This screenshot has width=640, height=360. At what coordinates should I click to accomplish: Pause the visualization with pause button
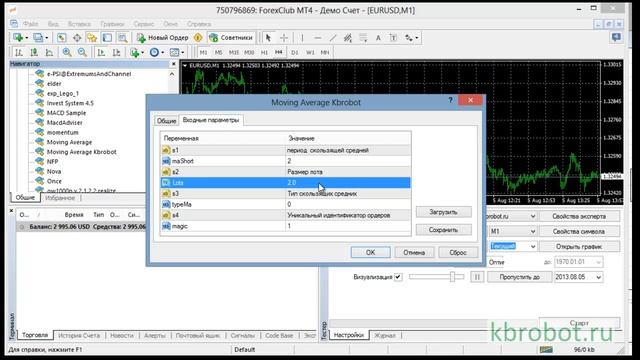point(477,277)
